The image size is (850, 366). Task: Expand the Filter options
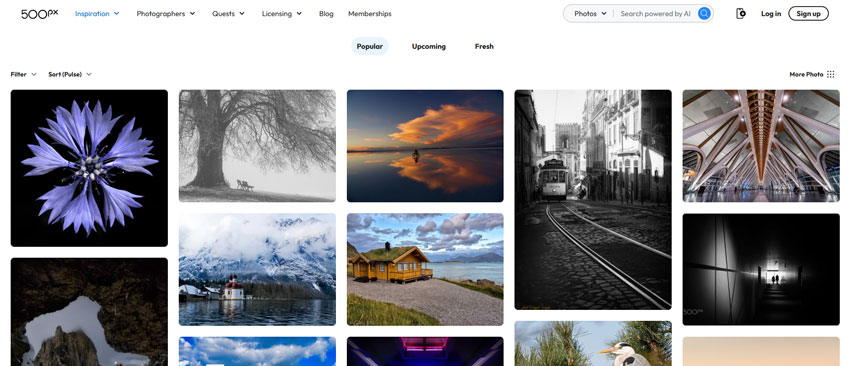(24, 74)
